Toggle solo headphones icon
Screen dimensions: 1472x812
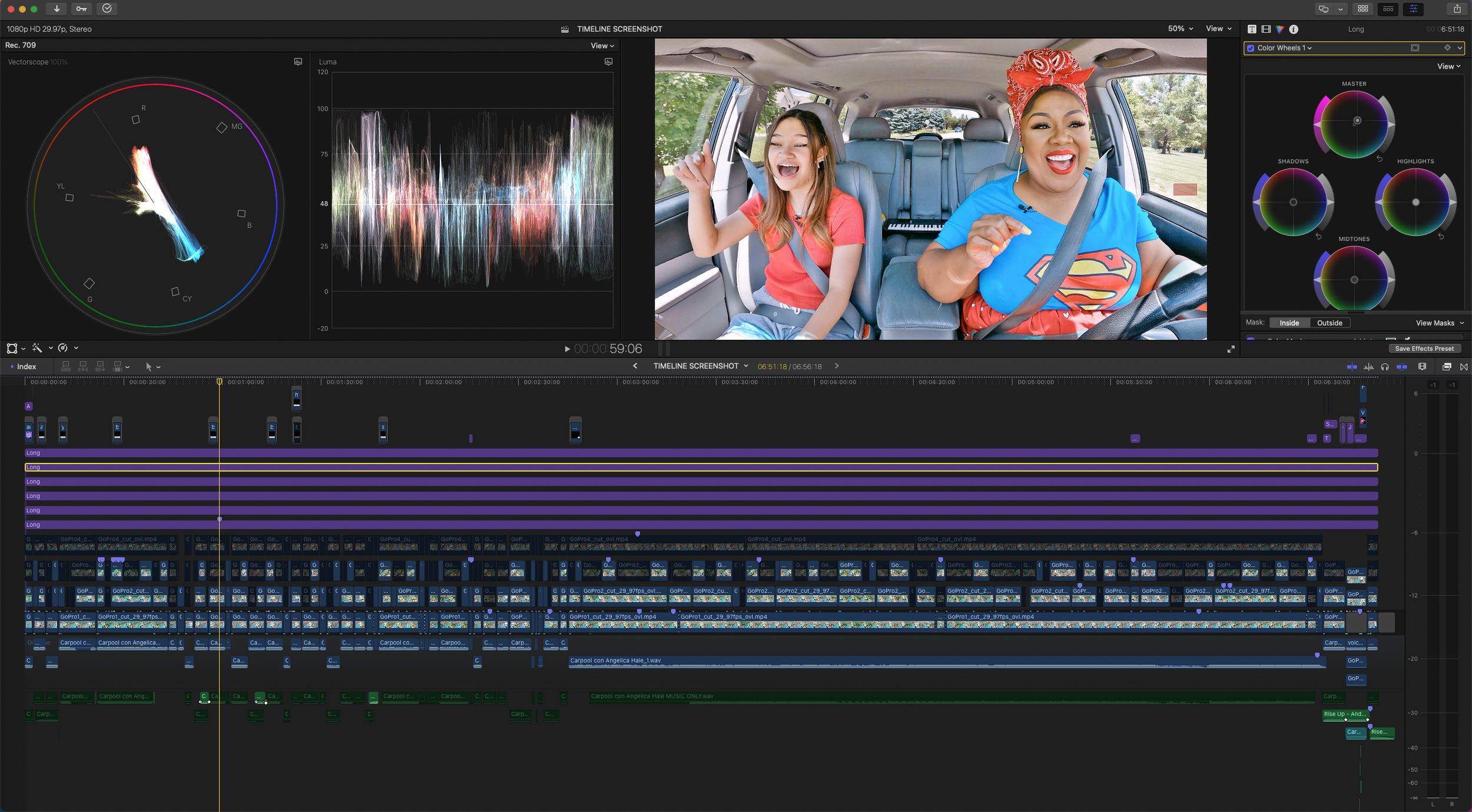tap(1385, 366)
